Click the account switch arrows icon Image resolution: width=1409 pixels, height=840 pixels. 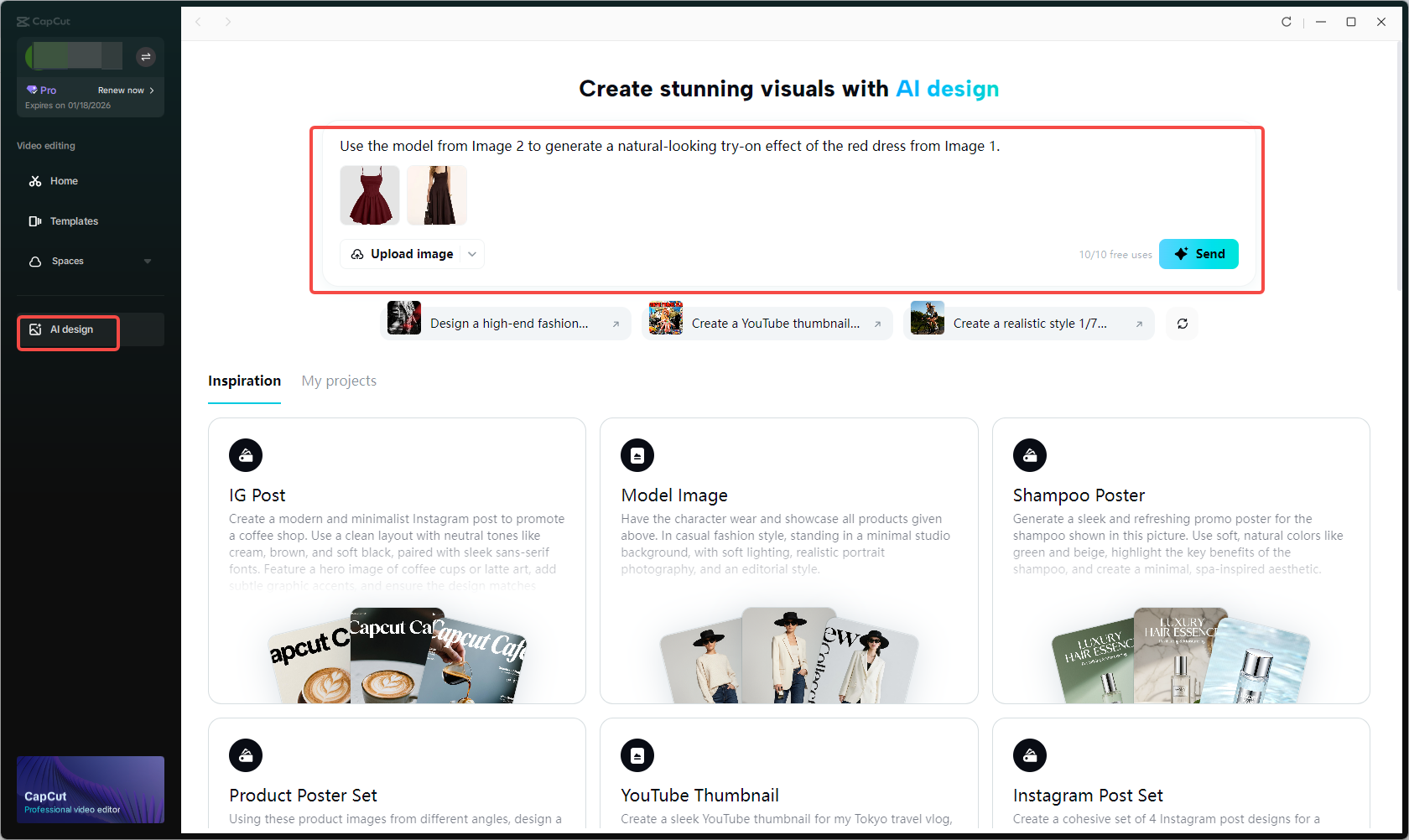(x=146, y=56)
